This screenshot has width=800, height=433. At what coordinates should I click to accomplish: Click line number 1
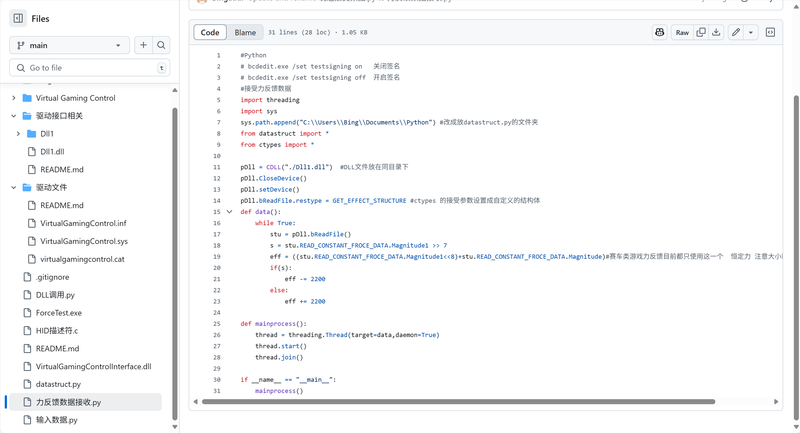tap(218, 55)
